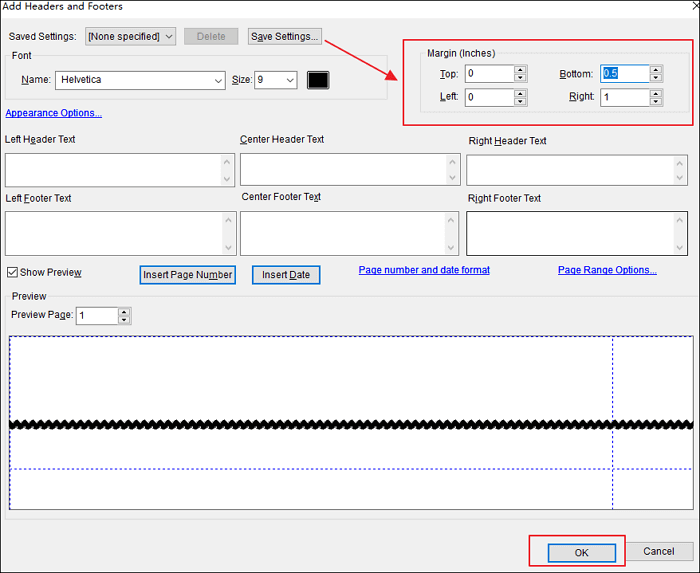700x573 pixels.
Task: Open Page number and date format link
Action: 424,270
